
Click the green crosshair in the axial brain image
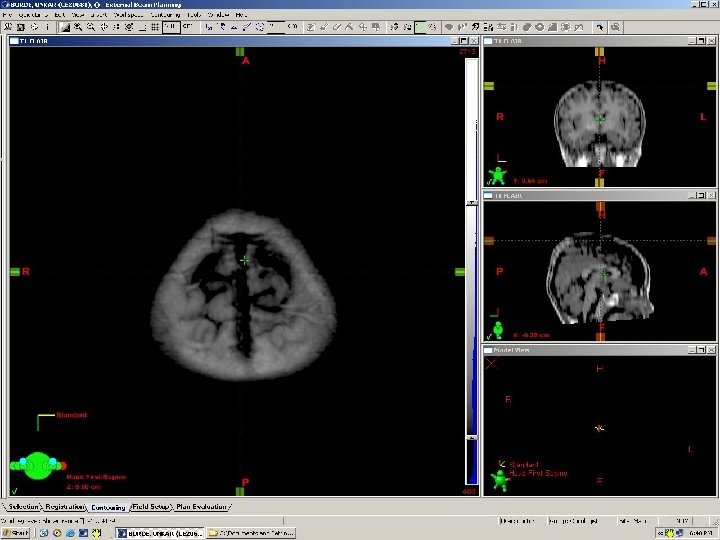(245, 260)
